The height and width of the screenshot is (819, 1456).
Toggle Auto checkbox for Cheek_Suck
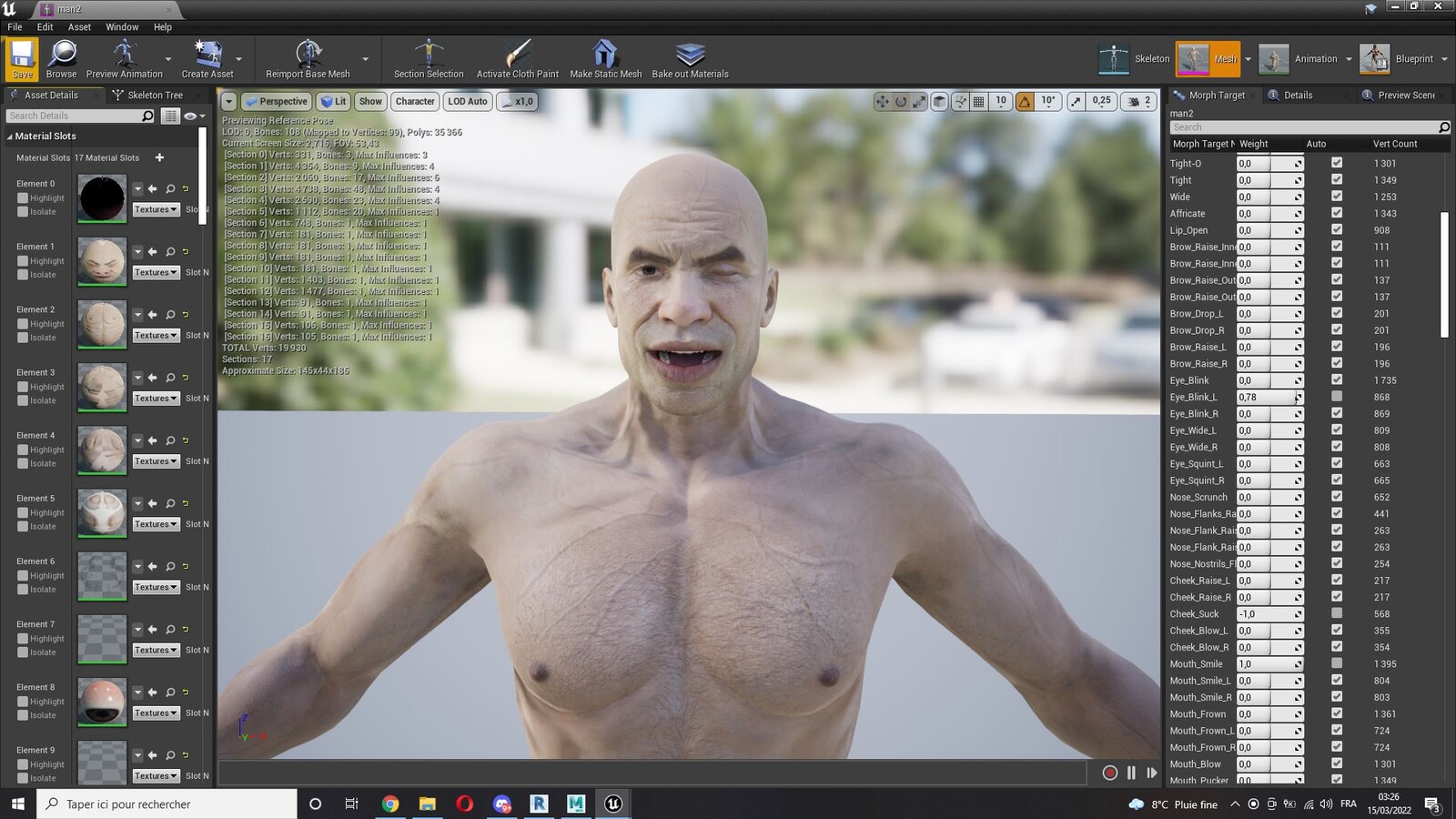point(1337,613)
